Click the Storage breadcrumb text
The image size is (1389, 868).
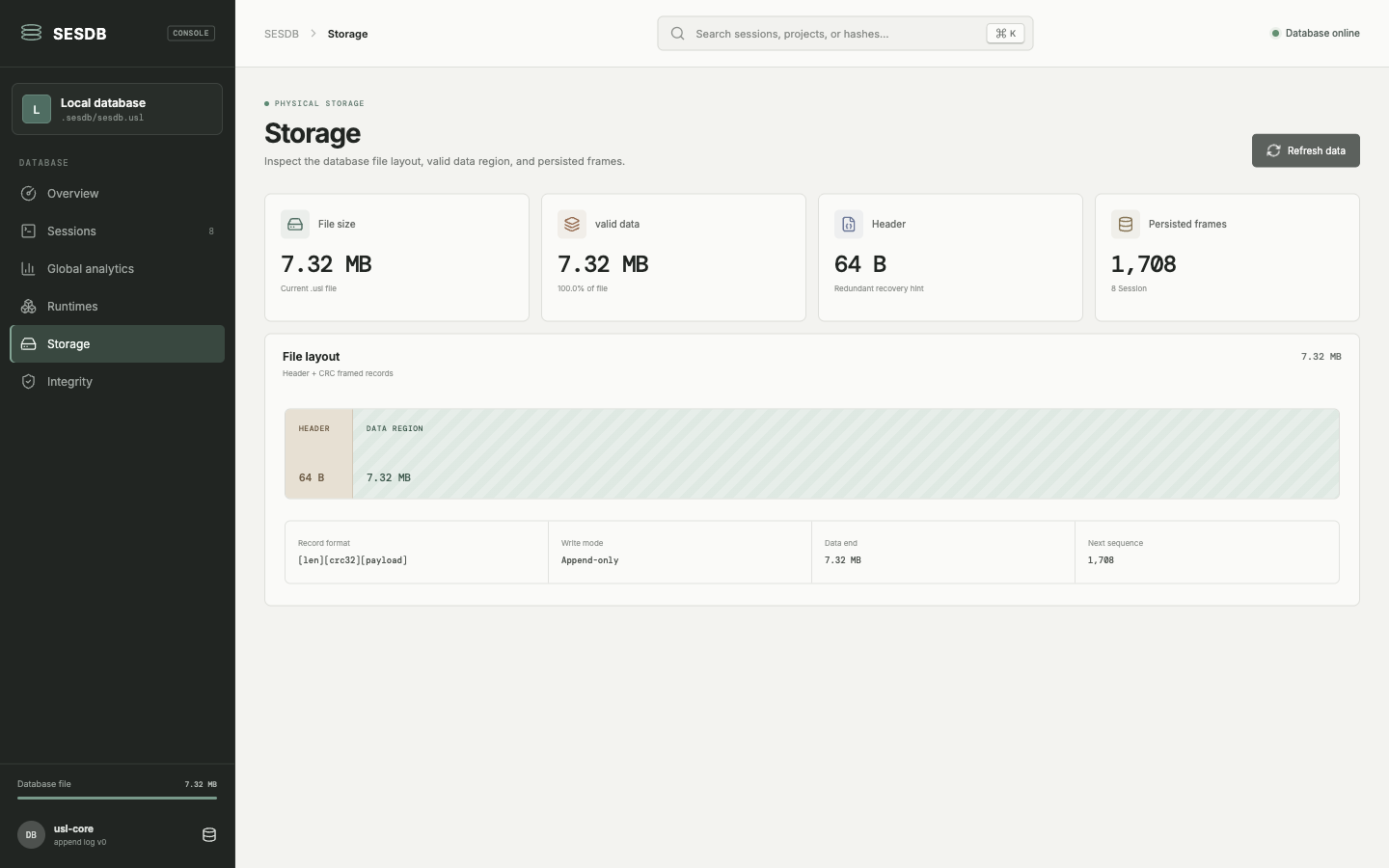click(x=347, y=34)
